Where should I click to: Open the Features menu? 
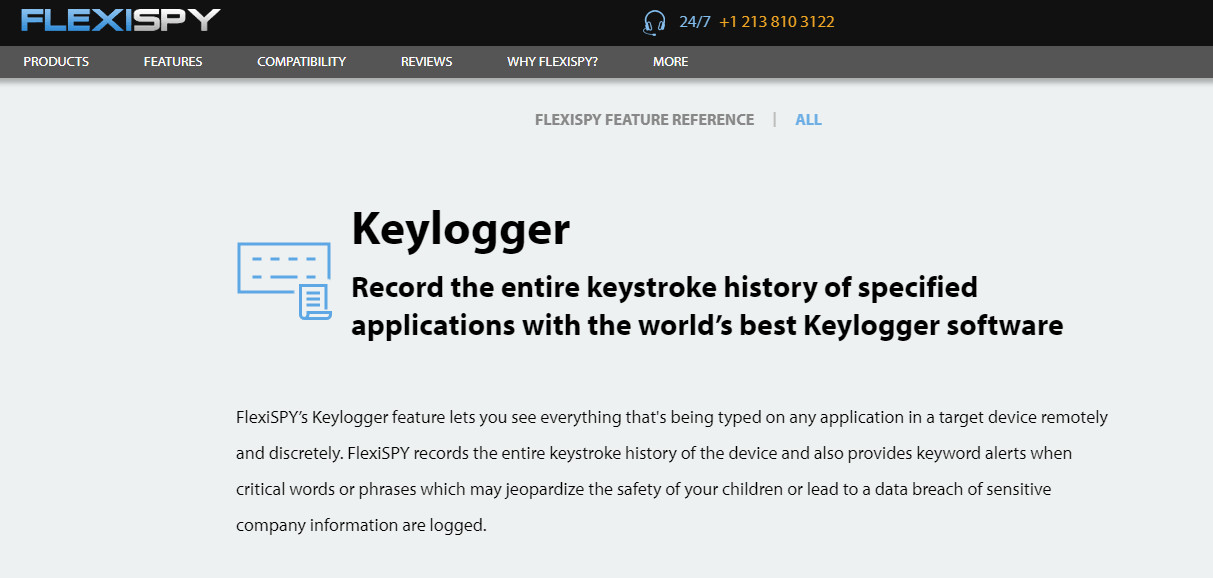pos(173,61)
